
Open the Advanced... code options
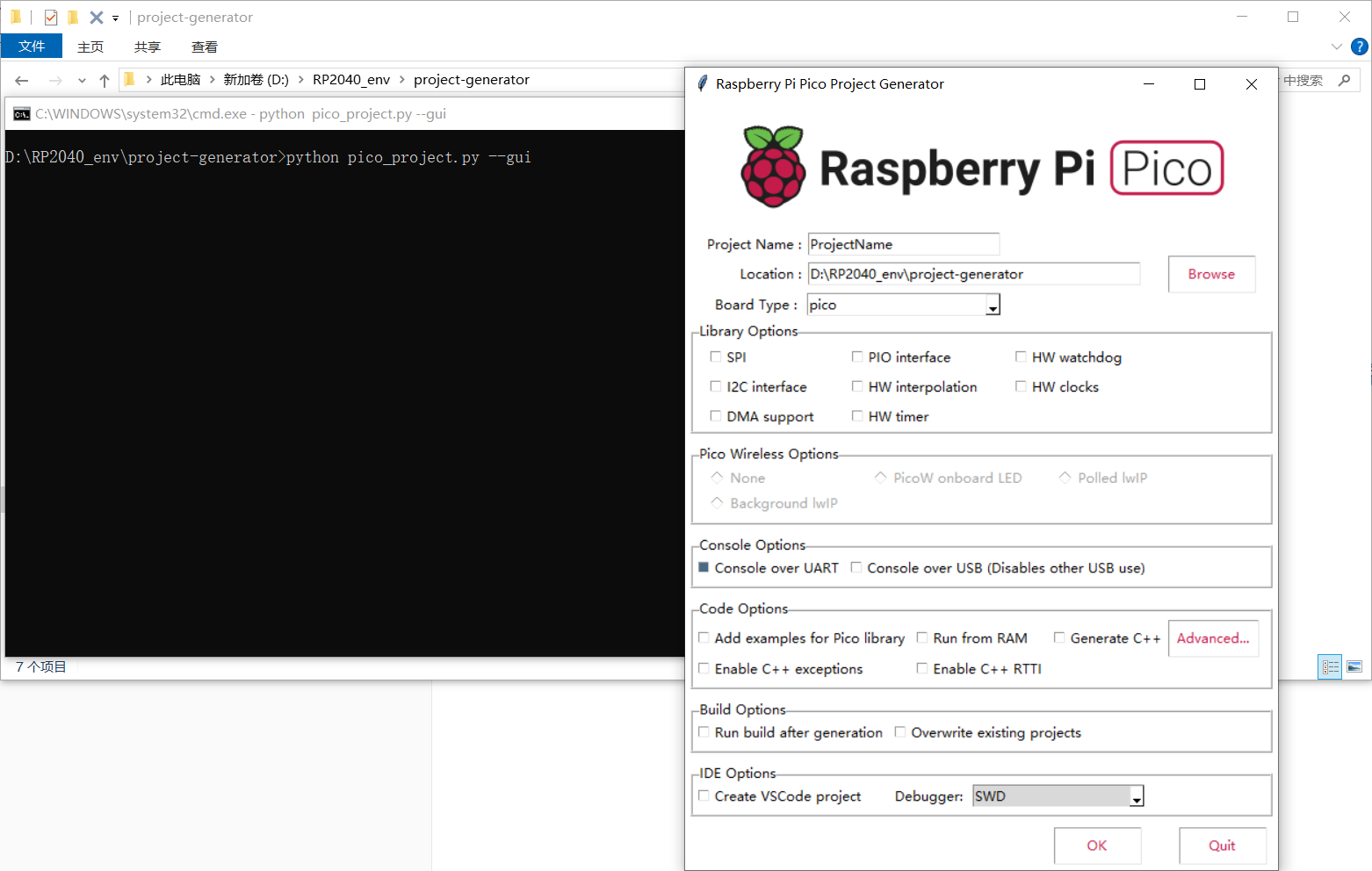[x=1213, y=638]
